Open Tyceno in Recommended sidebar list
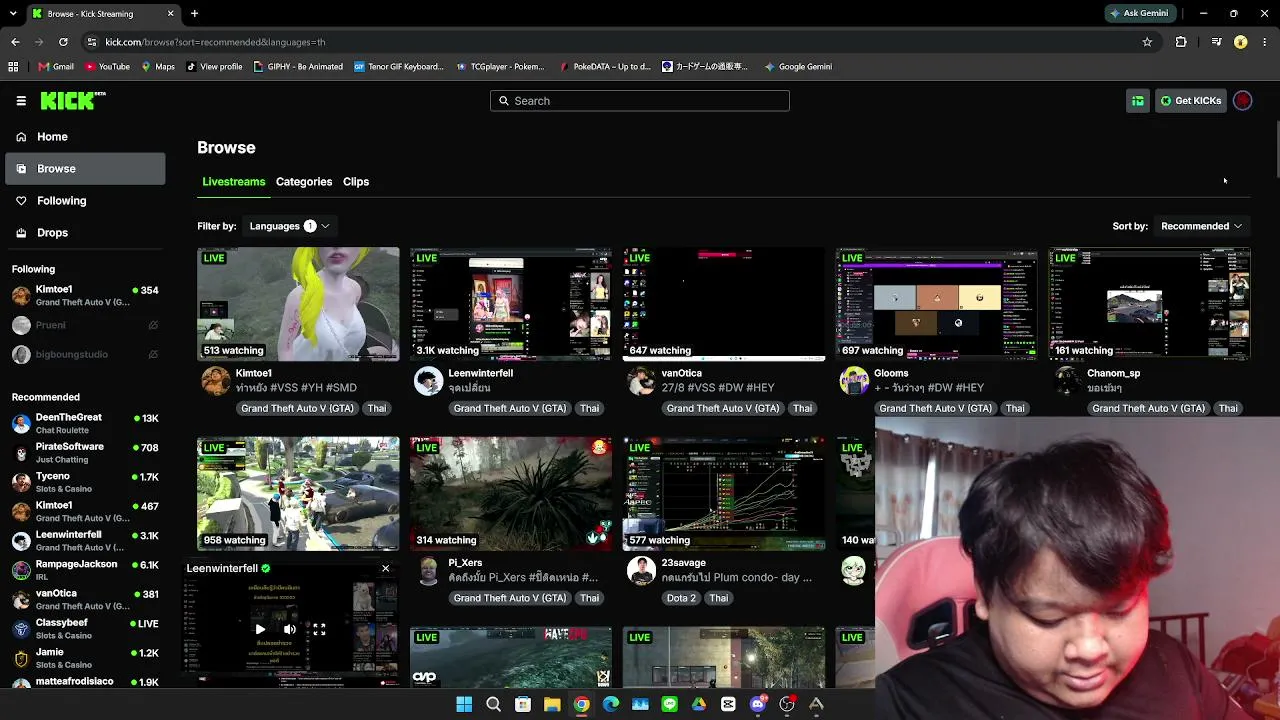1280x720 pixels. [x=85, y=482]
